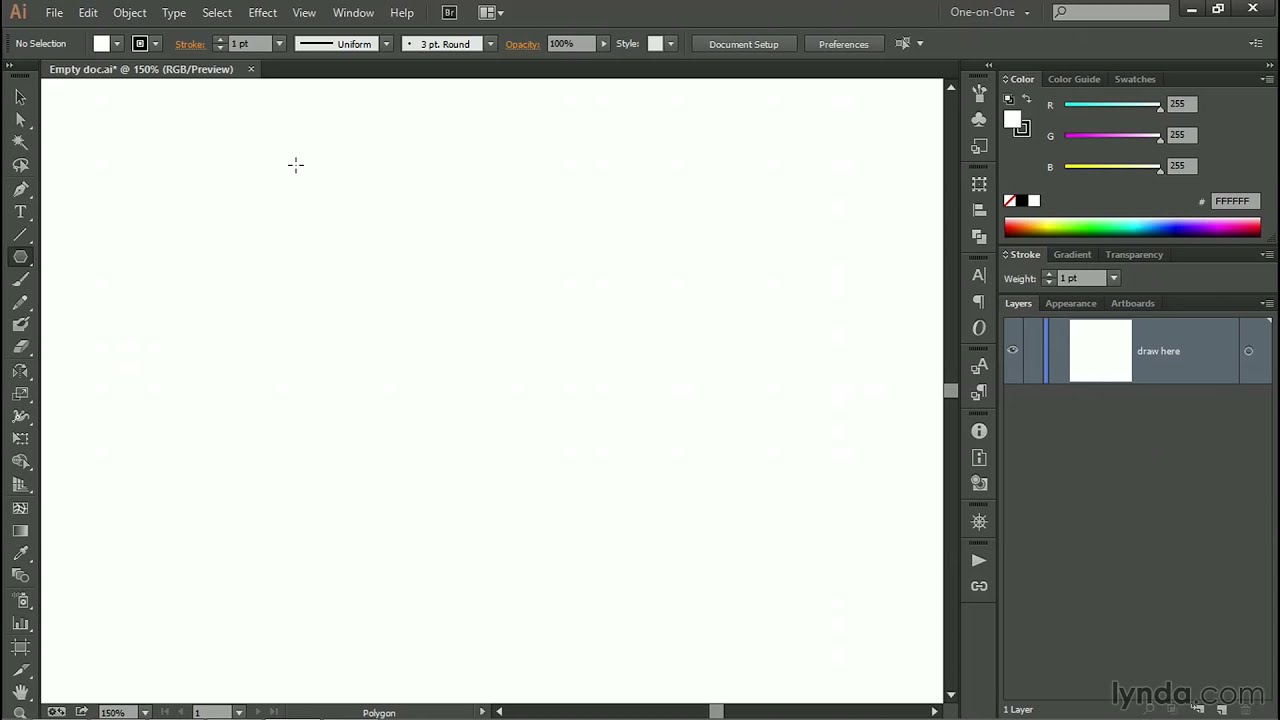Screen dimensions: 1280x720
Task: Open the Links panel icon
Action: click(x=979, y=587)
